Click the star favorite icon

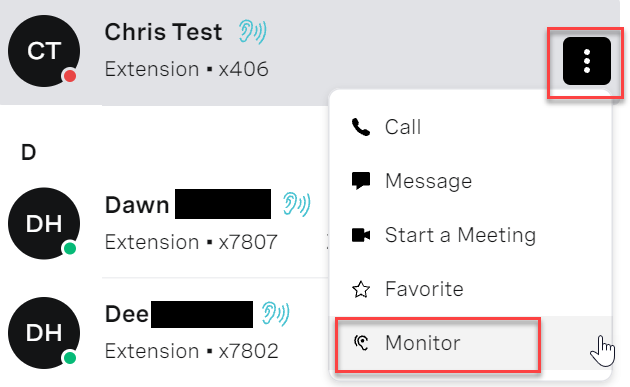[361, 289]
